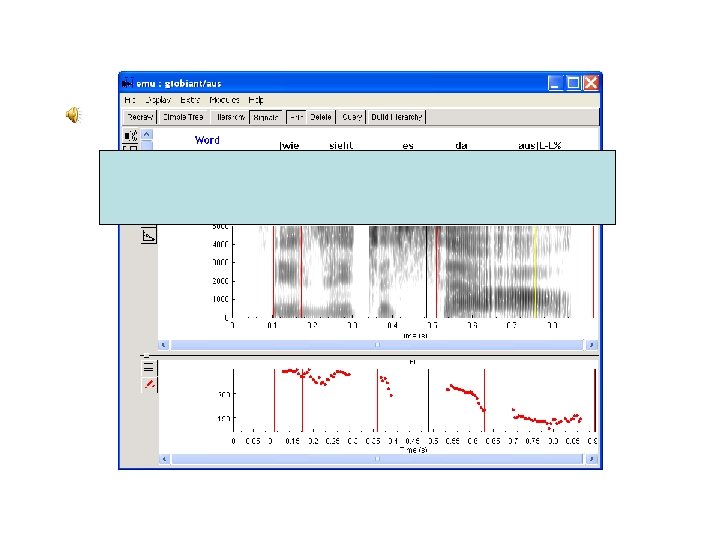
Task: Click right arrow of F0 pane scrollbar
Action: (591, 459)
